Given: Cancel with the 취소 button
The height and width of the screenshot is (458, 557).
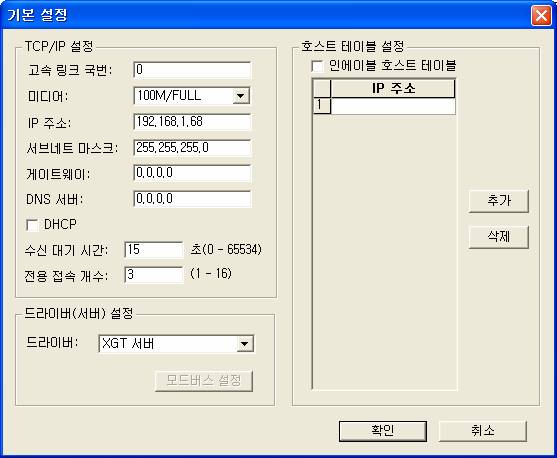Looking at the screenshot, I should click(482, 431).
